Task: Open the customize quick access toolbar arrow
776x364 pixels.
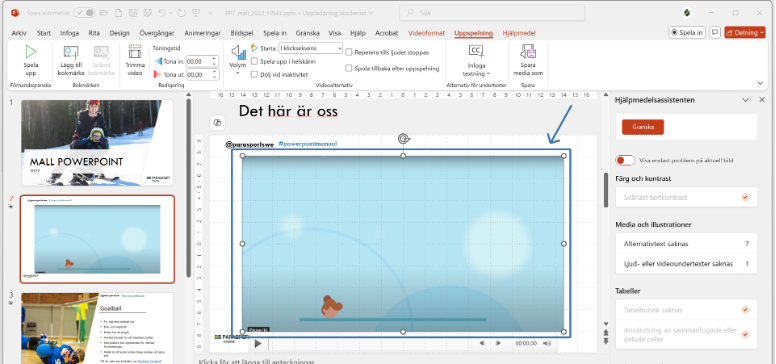Action: (210, 13)
